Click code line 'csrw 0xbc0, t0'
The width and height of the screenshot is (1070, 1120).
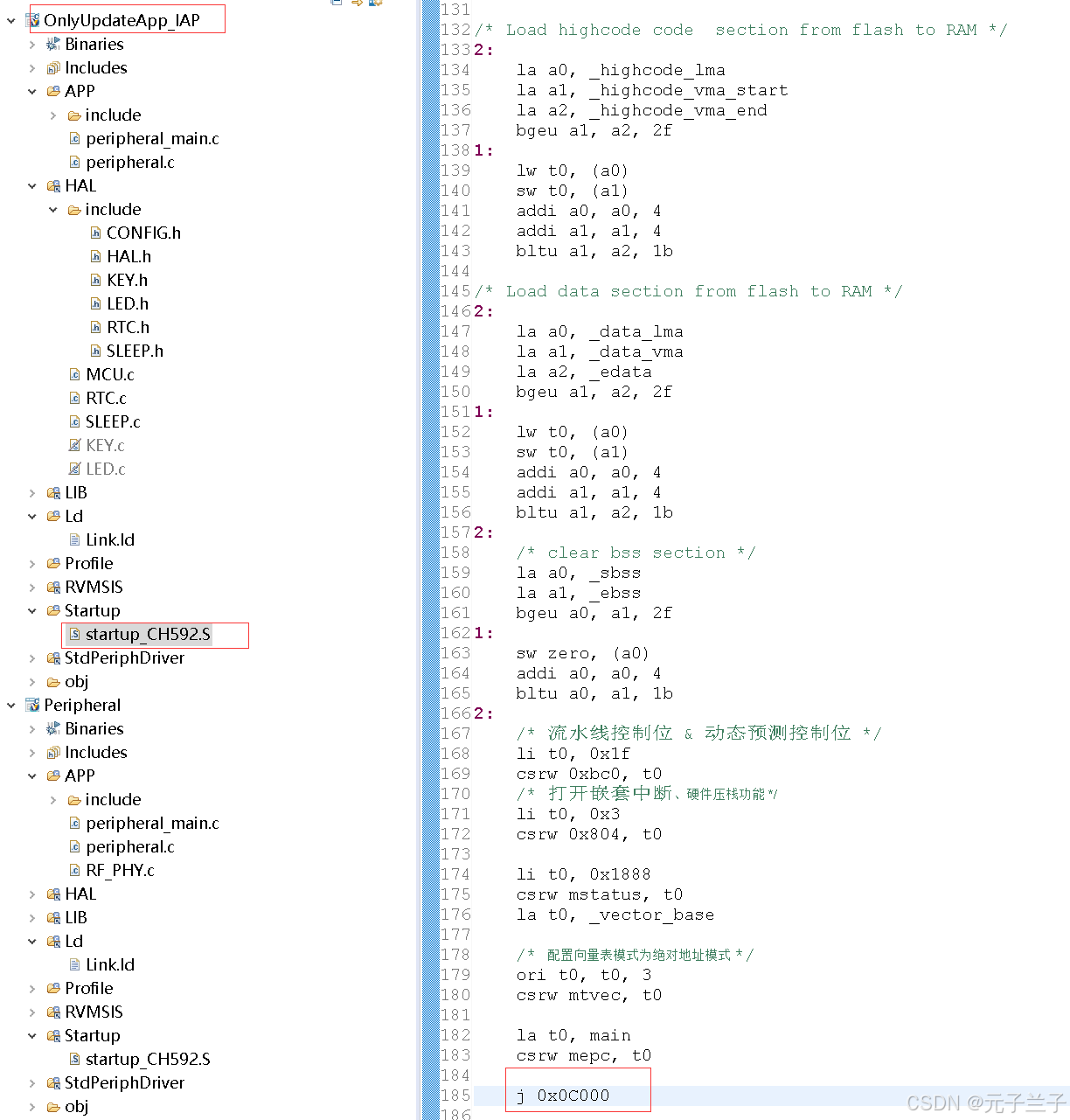coord(589,774)
